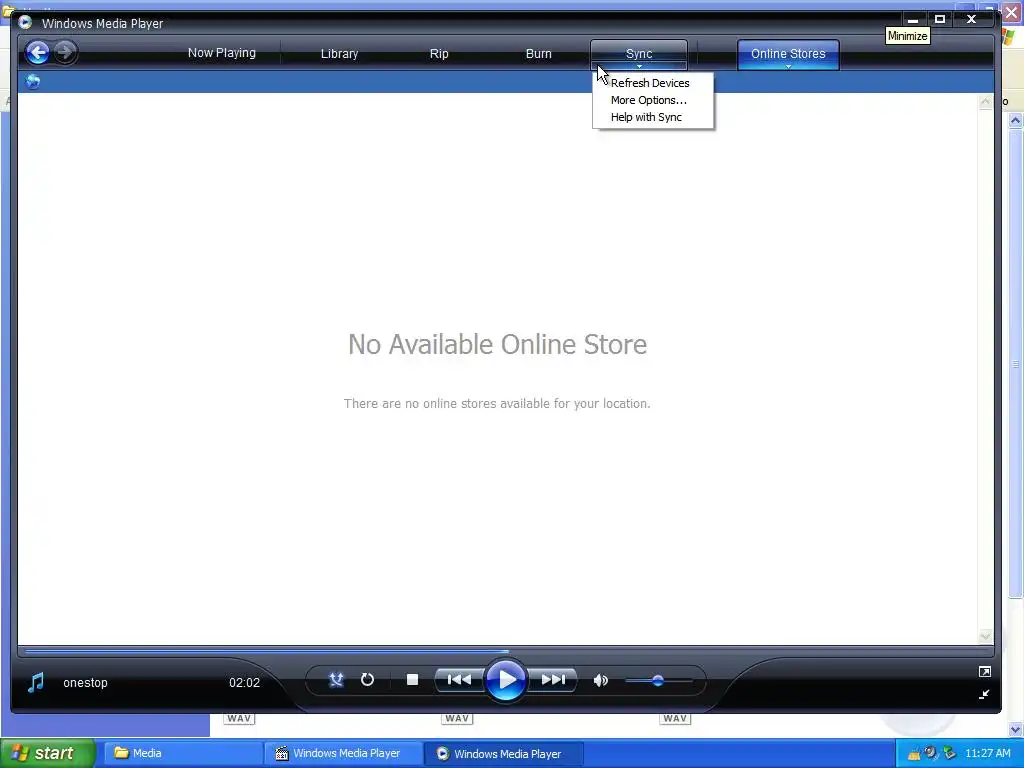The height and width of the screenshot is (768, 1024).
Task: Click the scroll-up arrow in the background window
Action: [x=1016, y=120]
